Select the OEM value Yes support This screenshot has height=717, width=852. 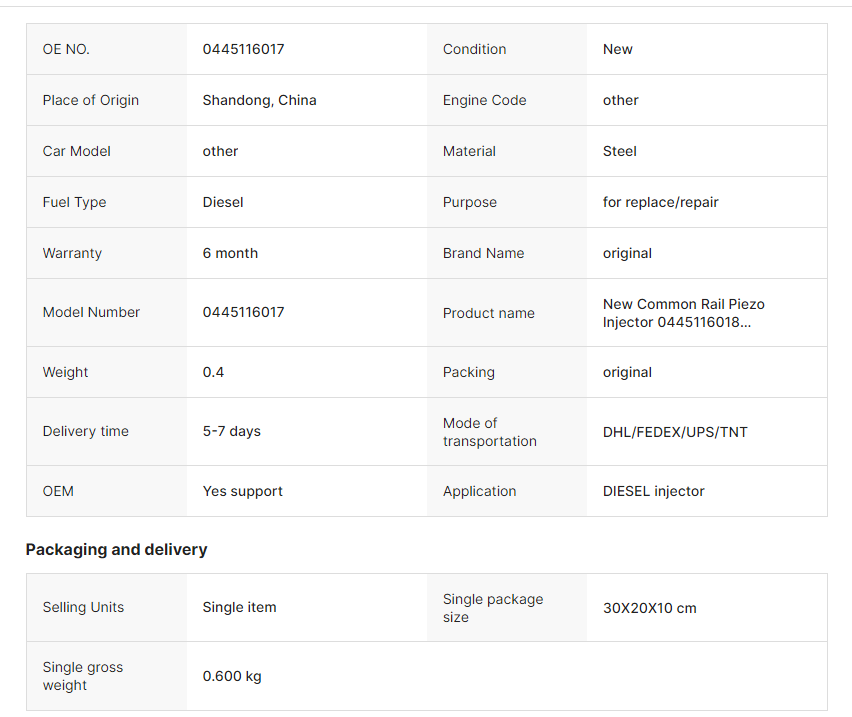(x=242, y=492)
